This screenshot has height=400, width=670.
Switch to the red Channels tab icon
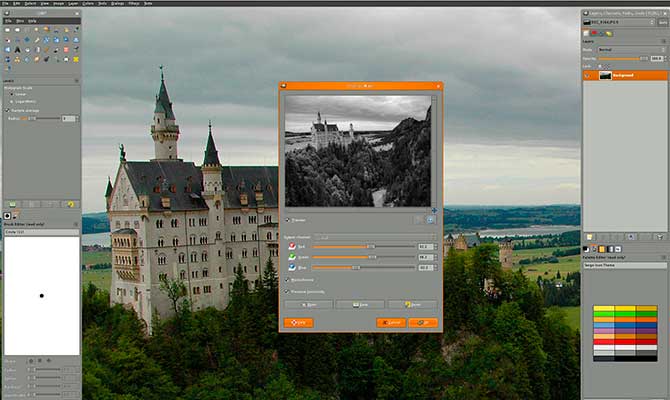tap(594, 33)
